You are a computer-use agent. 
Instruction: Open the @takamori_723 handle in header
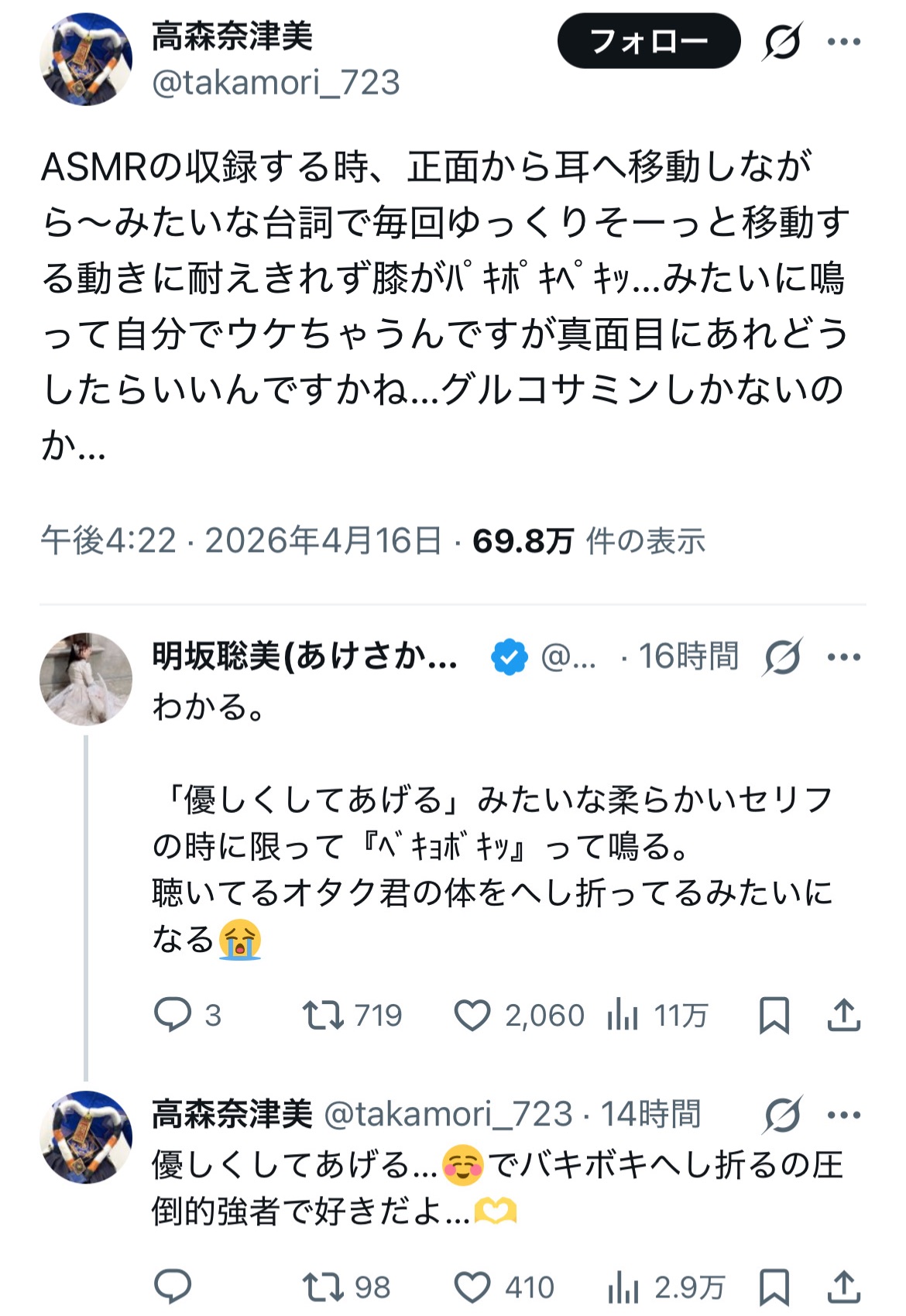tap(276, 82)
